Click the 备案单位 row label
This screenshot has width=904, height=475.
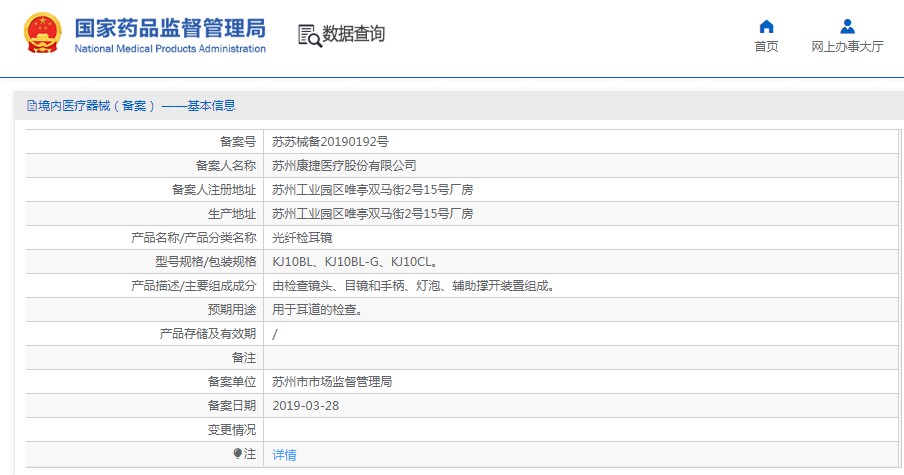232,382
